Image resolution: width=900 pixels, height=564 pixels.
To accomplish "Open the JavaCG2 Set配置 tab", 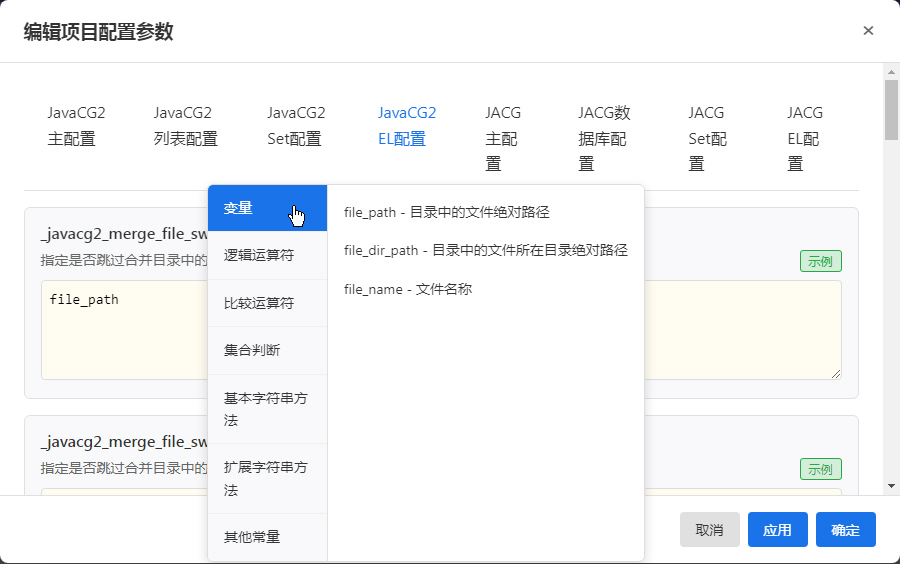I will 296,126.
